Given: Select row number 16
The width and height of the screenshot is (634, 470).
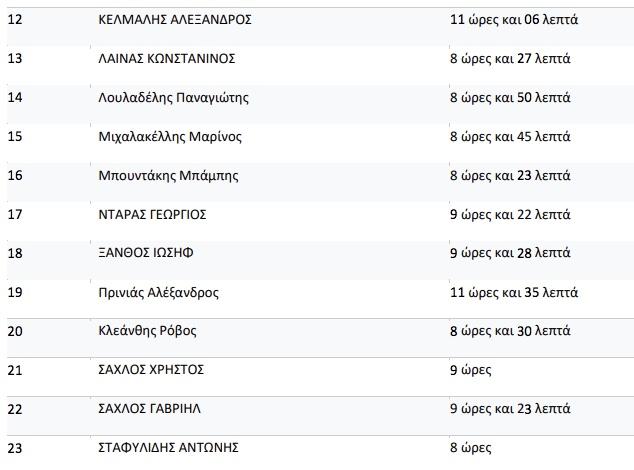Looking at the screenshot, I should 15,176.
